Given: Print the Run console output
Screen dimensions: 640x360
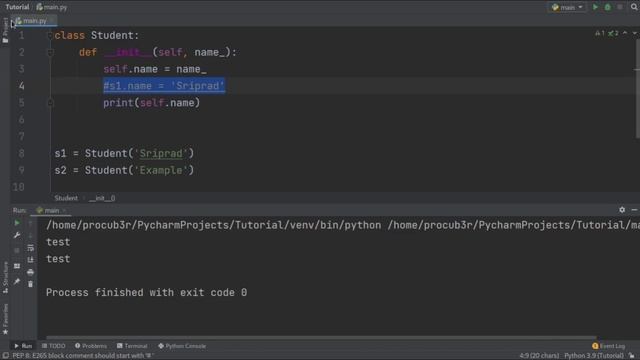Looking at the screenshot, I should [30, 272].
